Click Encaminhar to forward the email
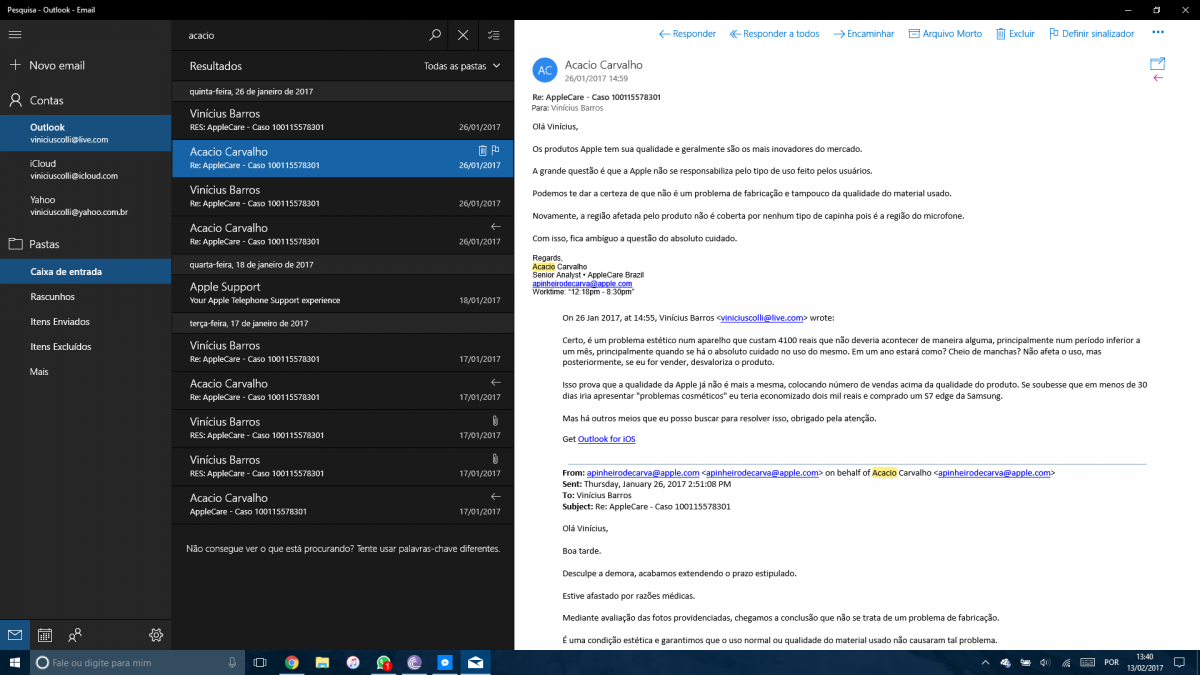The height and width of the screenshot is (675, 1200). tap(864, 34)
